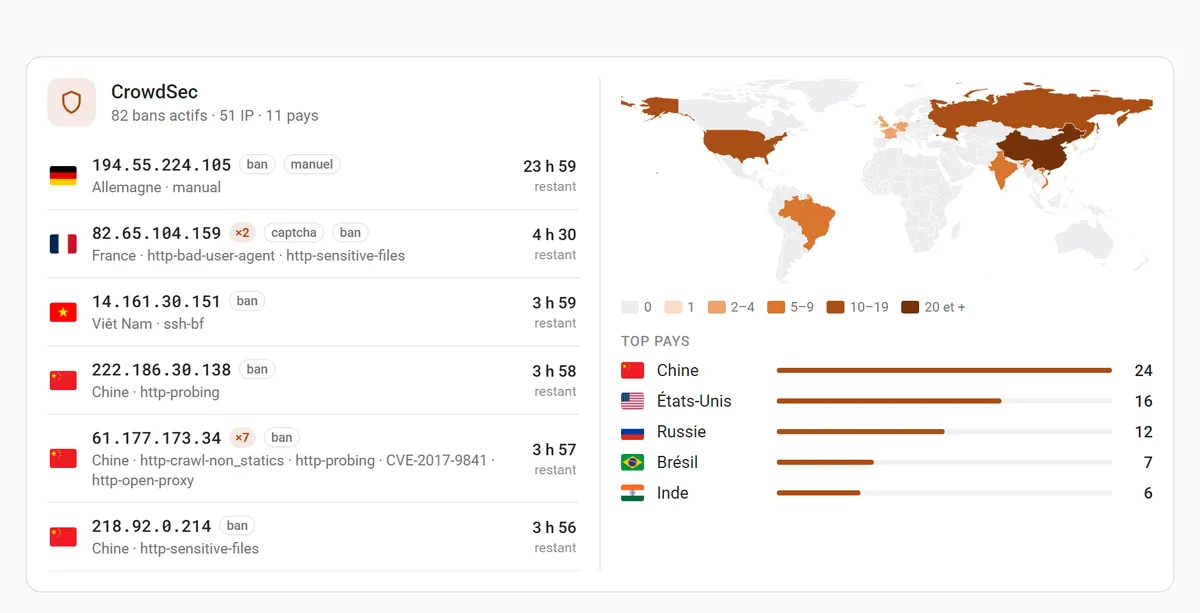Click the ×7 badge next to 61.177.173.34
This screenshot has height=613, width=1200.
point(241,437)
